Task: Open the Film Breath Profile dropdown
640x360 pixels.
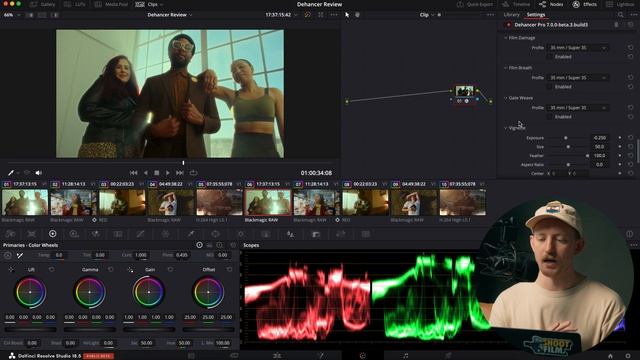Action: [578, 78]
